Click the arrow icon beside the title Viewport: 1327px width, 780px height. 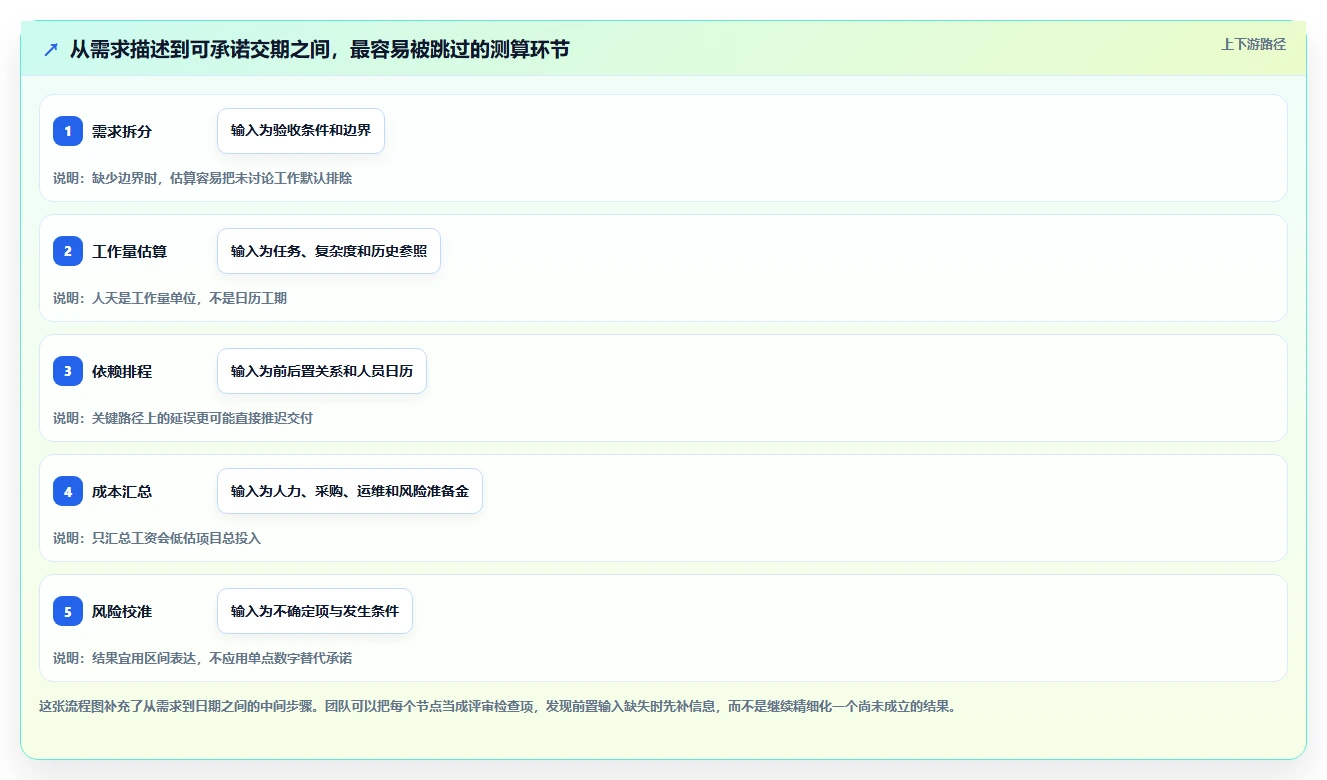pyautogui.click(x=51, y=49)
